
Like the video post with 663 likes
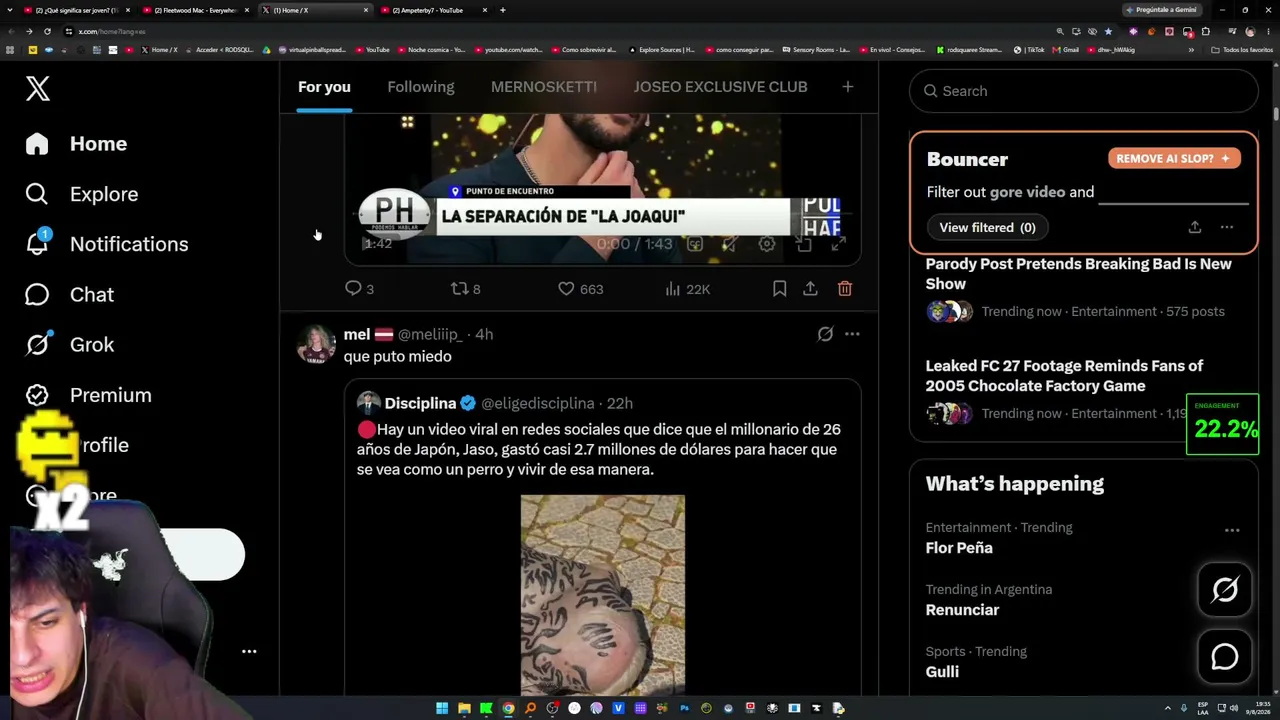[580, 289]
